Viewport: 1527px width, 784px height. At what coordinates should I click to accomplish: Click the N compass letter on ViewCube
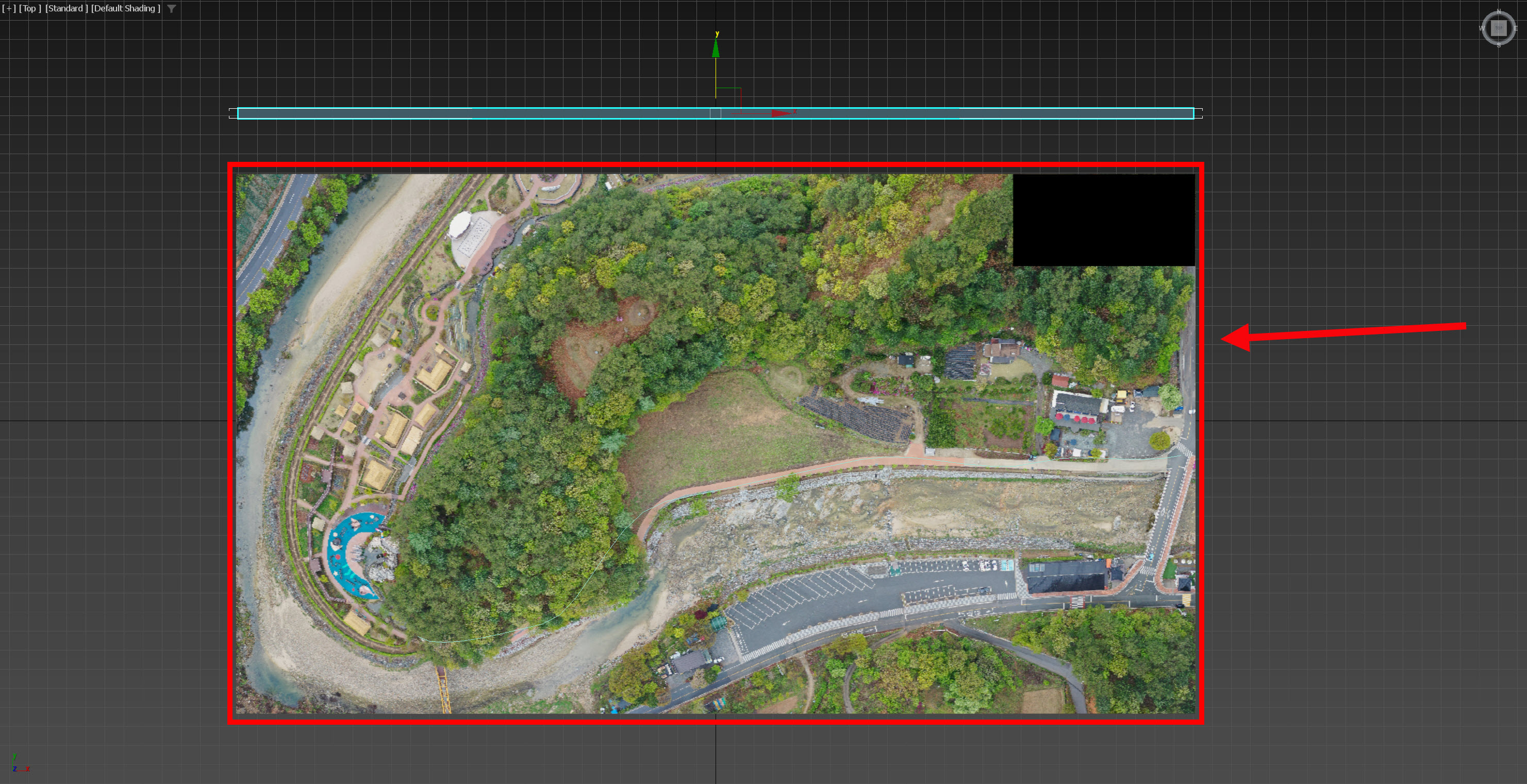(x=1499, y=11)
